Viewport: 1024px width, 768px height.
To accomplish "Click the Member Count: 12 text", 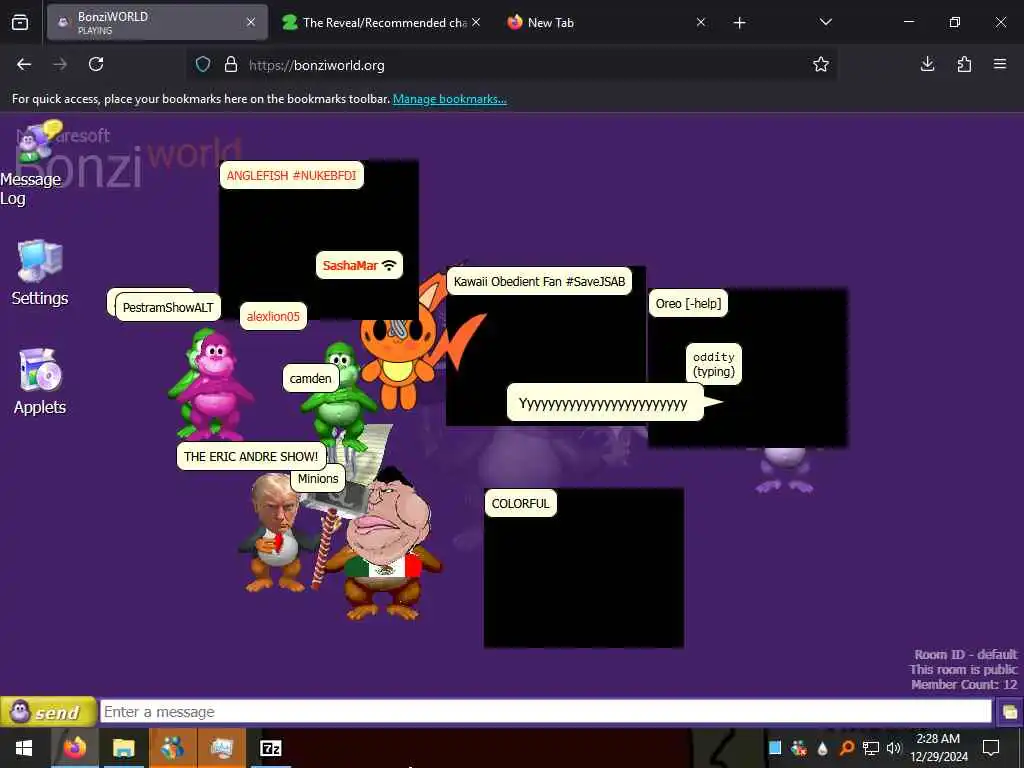I will [964, 684].
